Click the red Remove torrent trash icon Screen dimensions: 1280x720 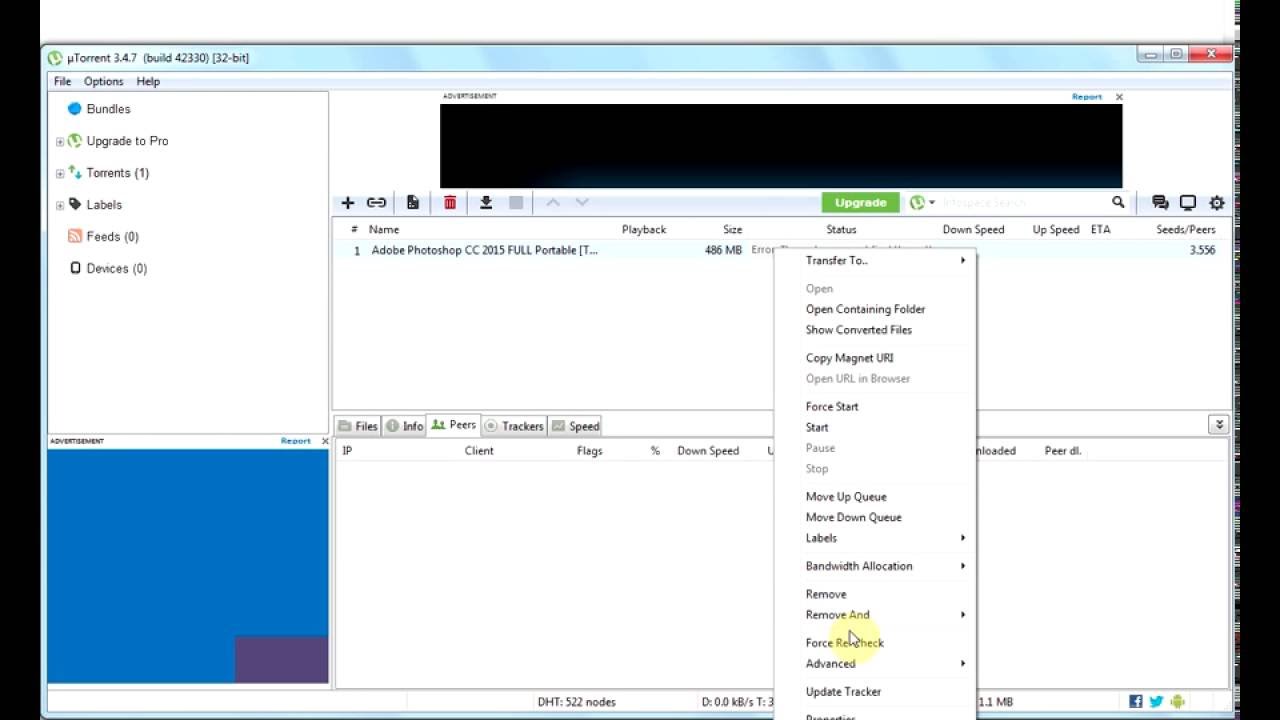click(x=450, y=203)
